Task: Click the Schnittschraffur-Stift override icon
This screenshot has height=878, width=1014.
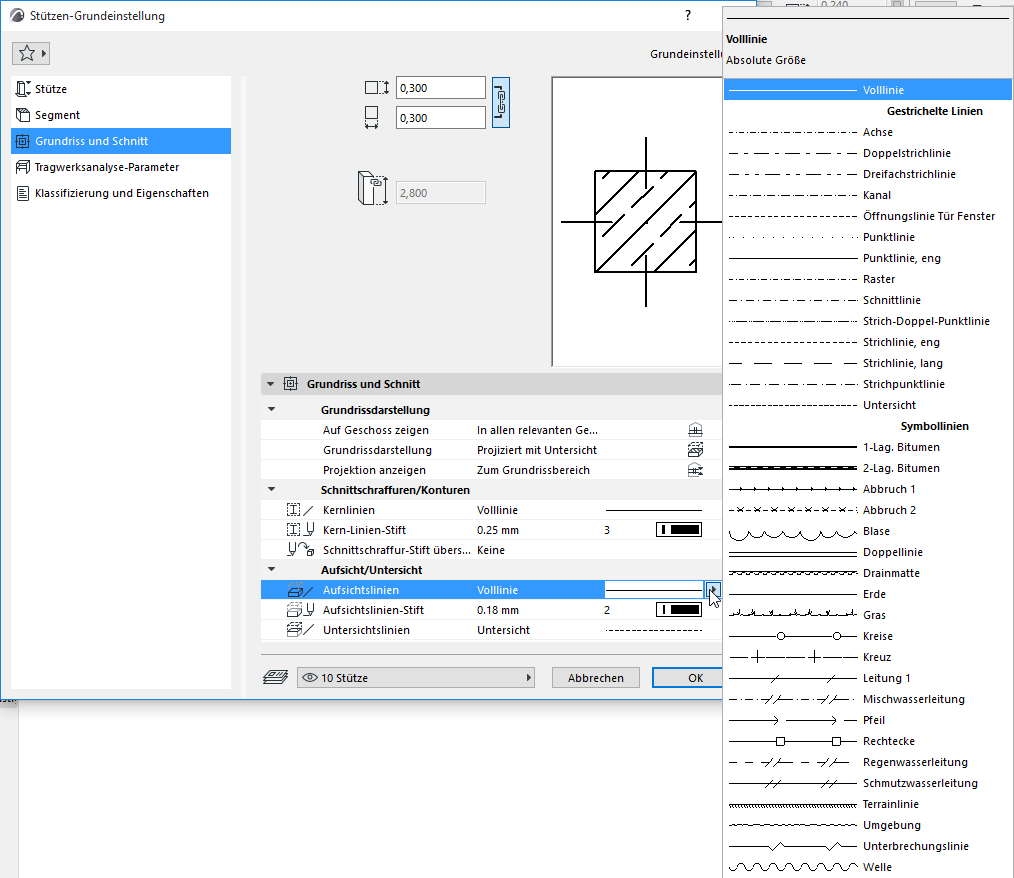Action: coord(301,550)
